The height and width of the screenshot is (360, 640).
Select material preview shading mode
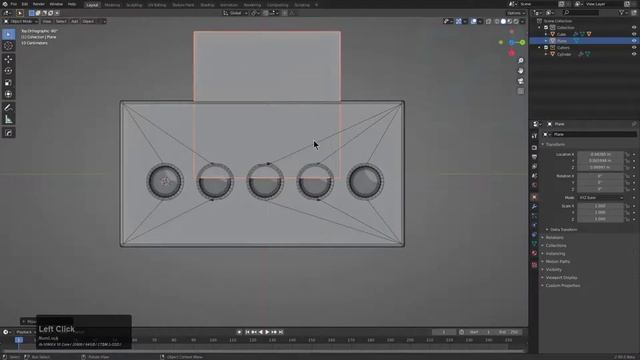[x=510, y=21]
